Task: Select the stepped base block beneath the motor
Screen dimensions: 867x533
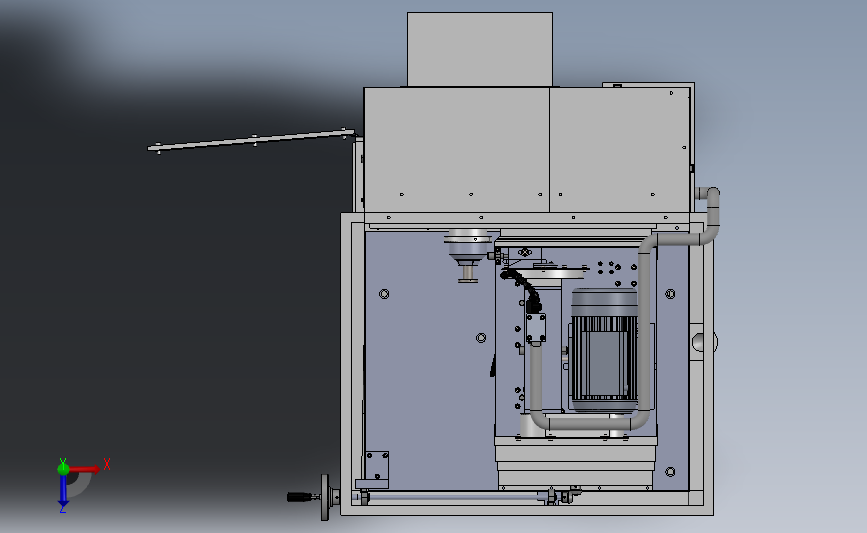Action: (576, 462)
